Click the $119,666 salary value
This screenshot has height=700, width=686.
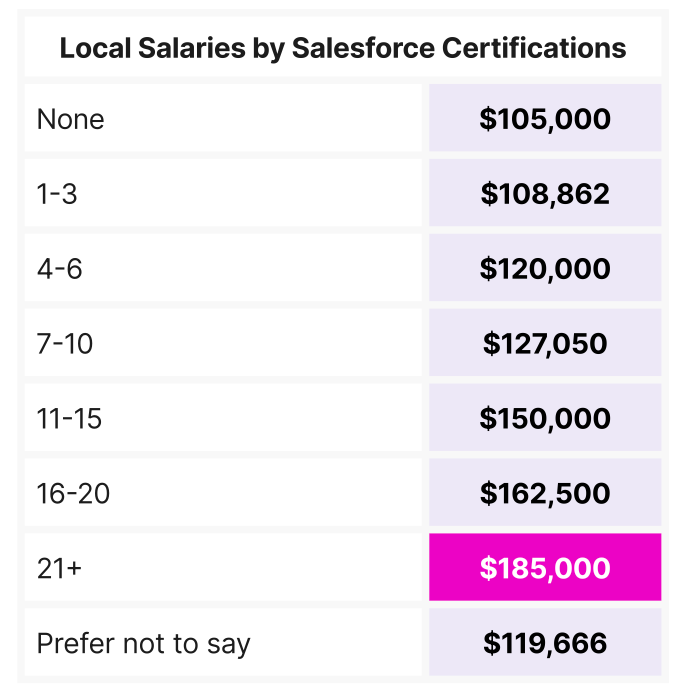click(x=545, y=643)
